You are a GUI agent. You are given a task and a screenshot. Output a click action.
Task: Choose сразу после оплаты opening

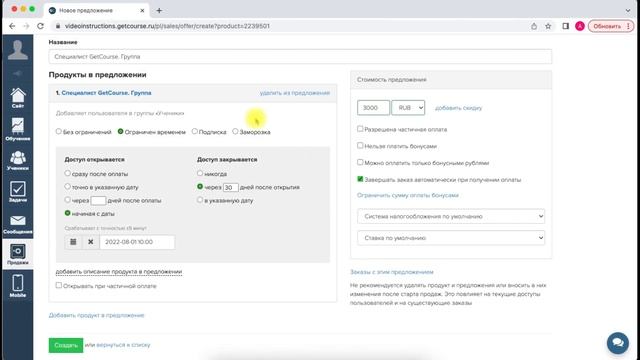click(x=67, y=173)
